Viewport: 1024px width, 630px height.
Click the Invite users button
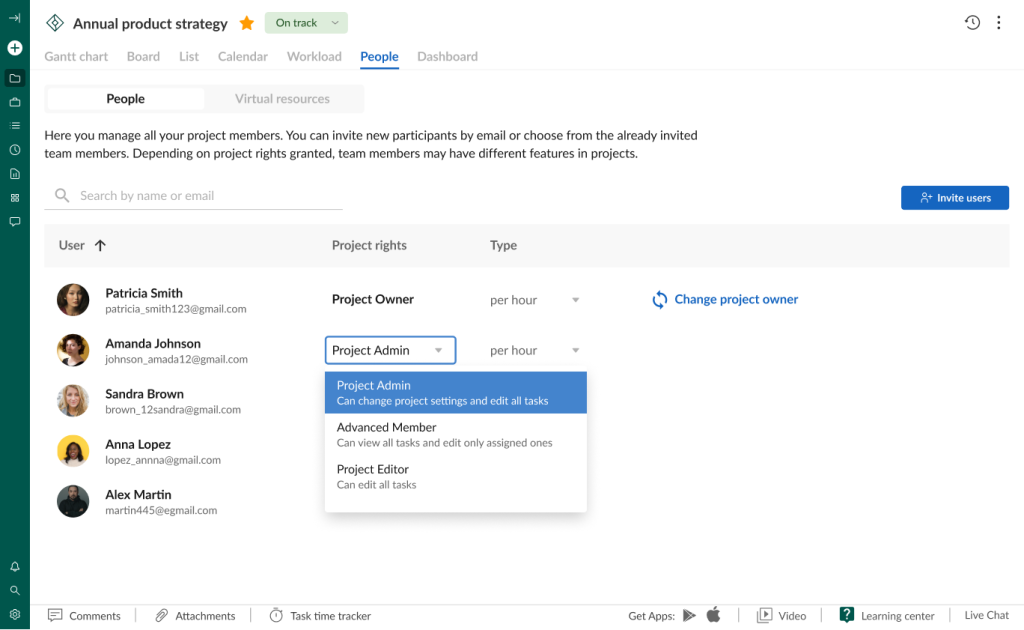(955, 198)
